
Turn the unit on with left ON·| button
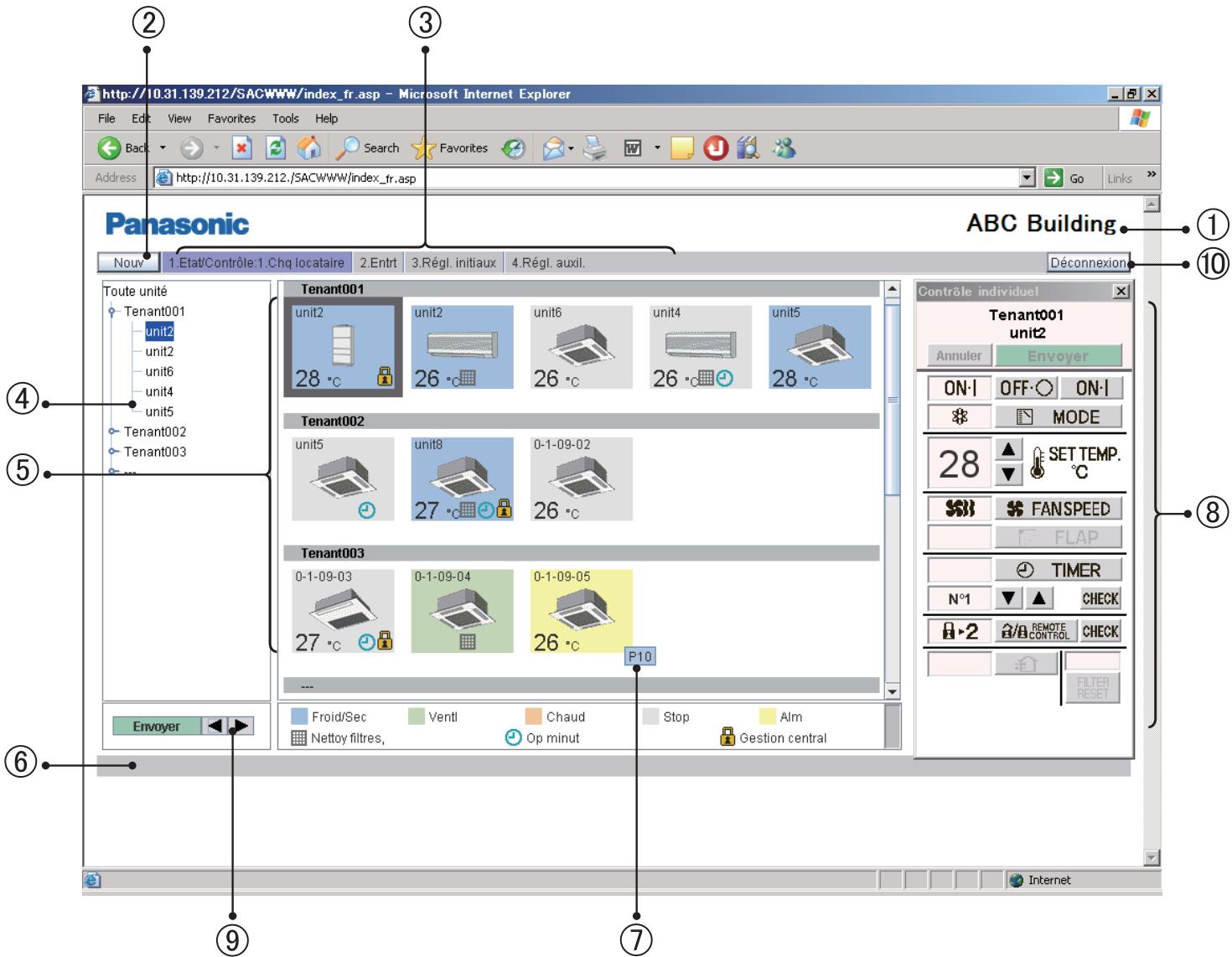(959, 388)
